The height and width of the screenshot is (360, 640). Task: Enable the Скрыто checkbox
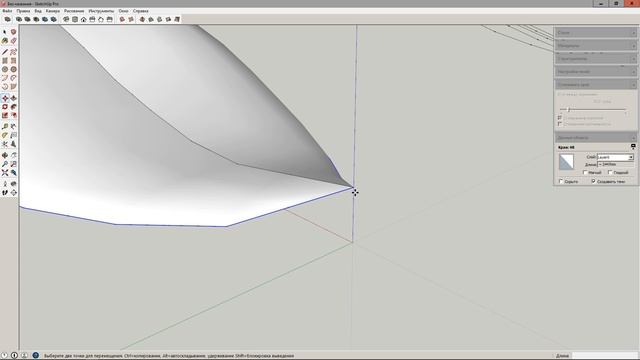[560, 181]
